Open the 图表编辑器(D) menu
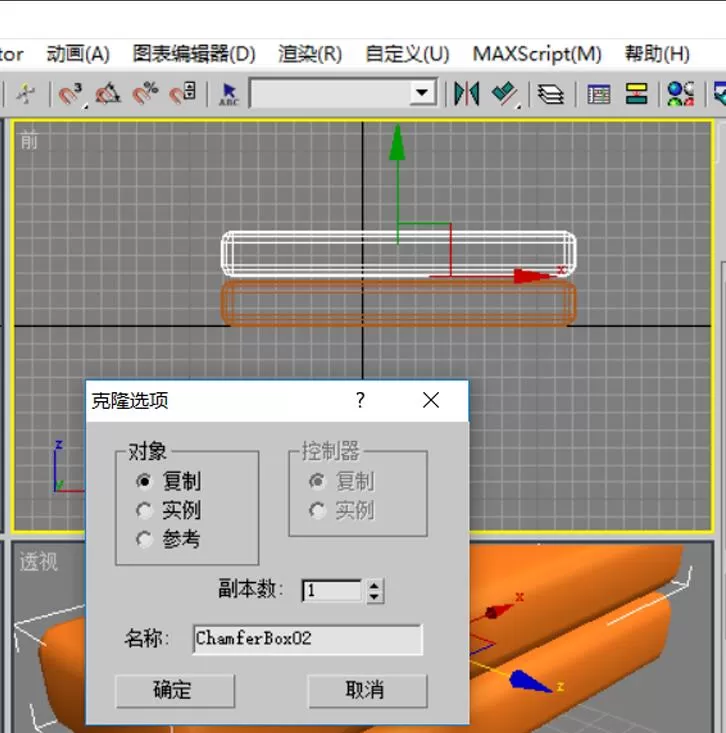 click(194, 54)
